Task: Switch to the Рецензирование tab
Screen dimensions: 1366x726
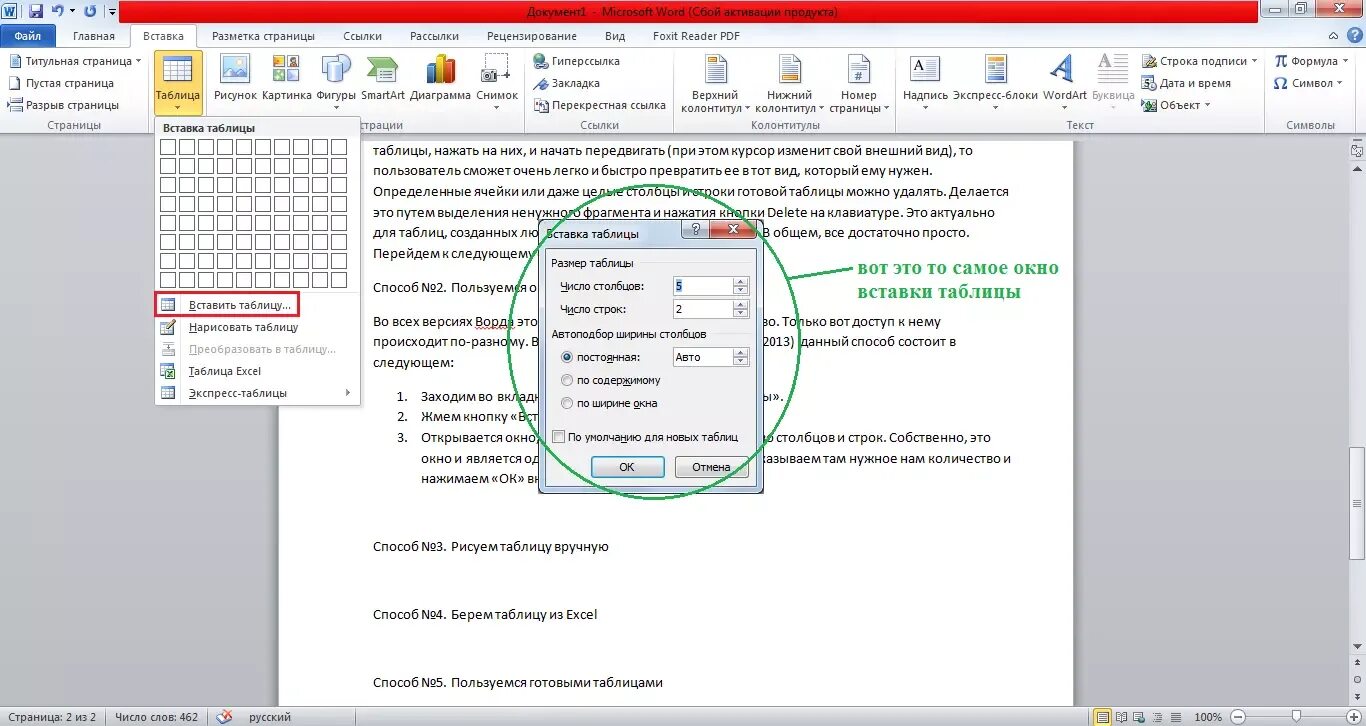Action: click(x=533, y=36)
